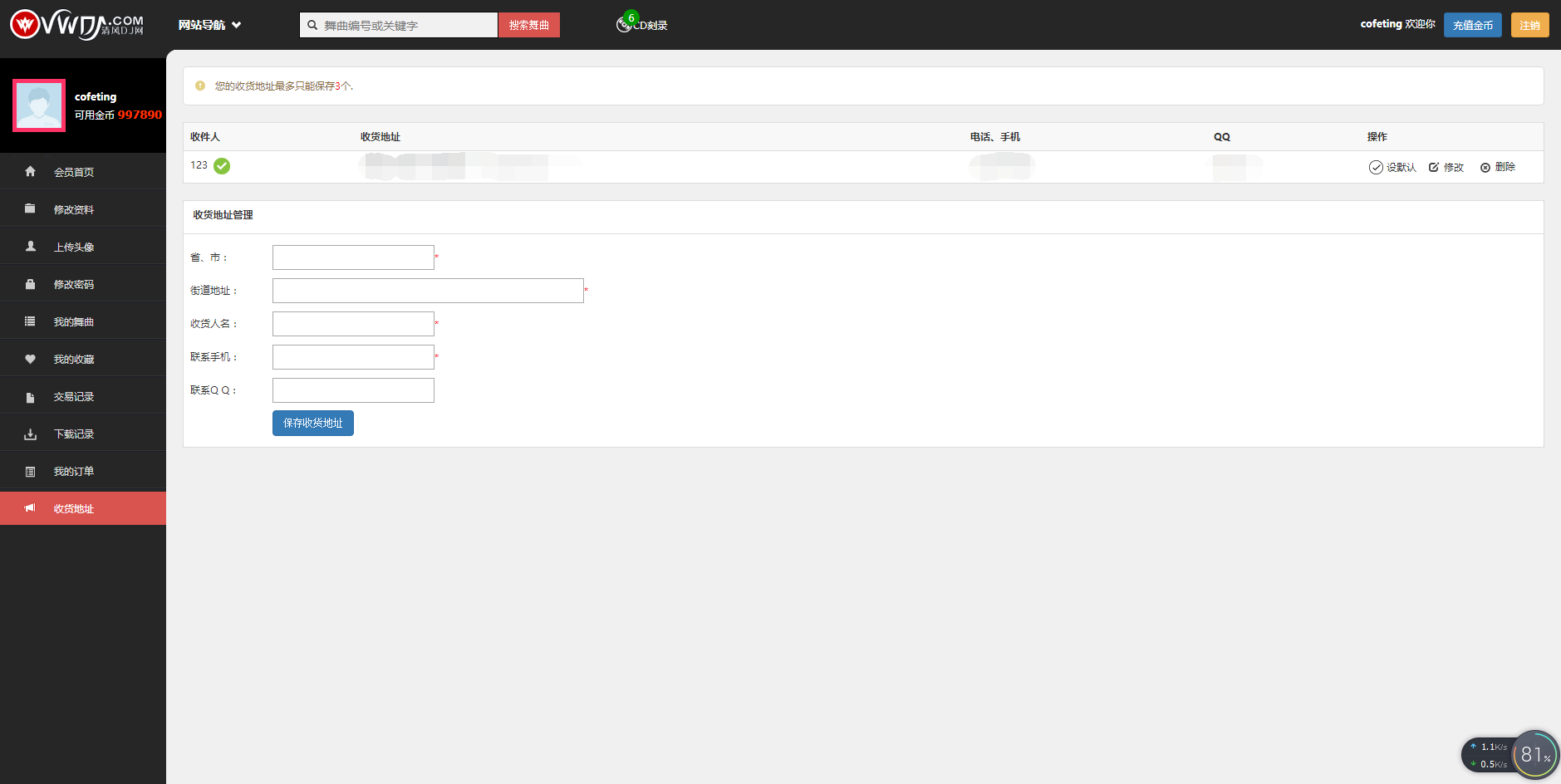The width and height of the screenshot is (1561, 784).
Task: Click the 997890 gold balance
Action: tap(140, 115)
